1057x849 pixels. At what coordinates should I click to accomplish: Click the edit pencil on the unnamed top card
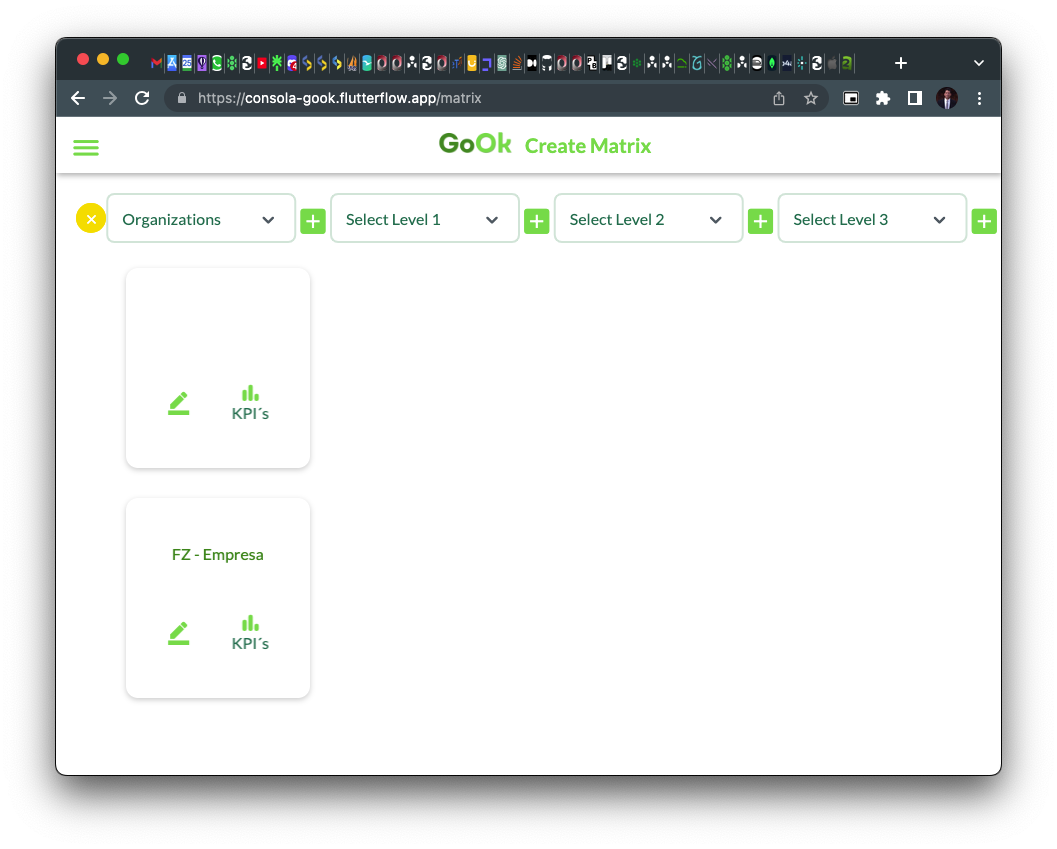coord(179,404)
